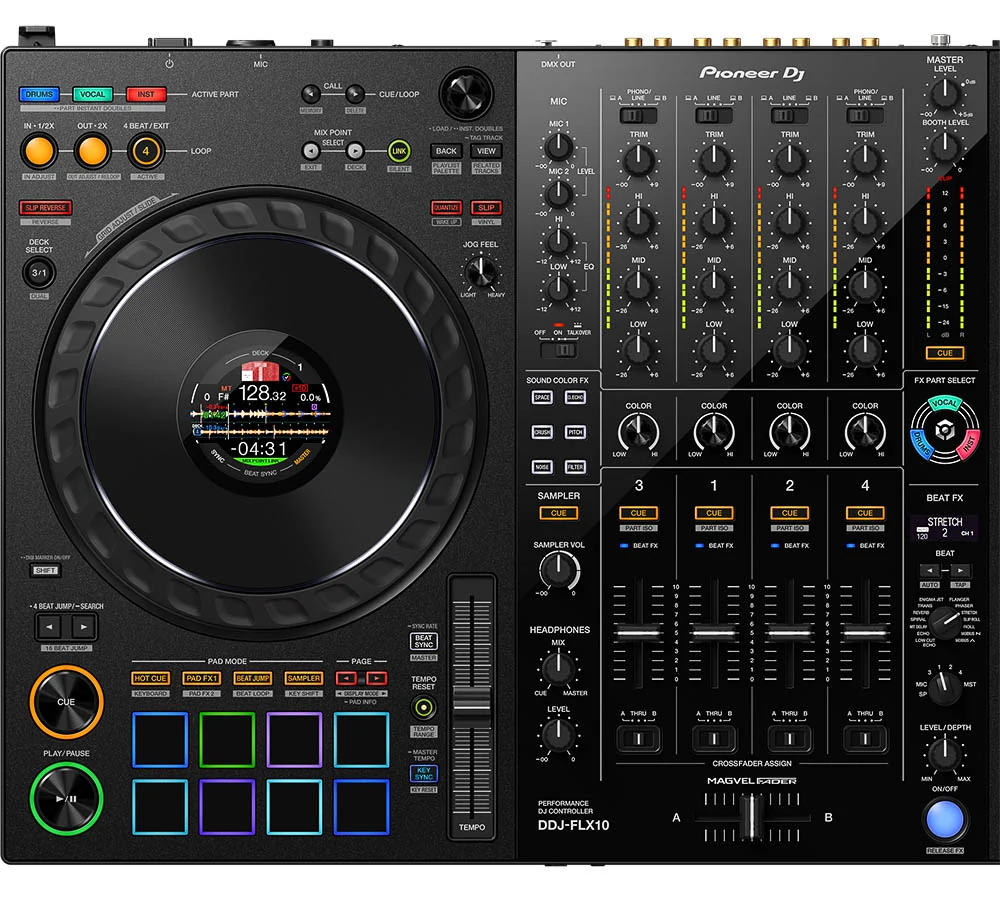Select the FILTER sound color FX
The width and height of the screenshot is (1000, 900).
[x=575, y=467]
